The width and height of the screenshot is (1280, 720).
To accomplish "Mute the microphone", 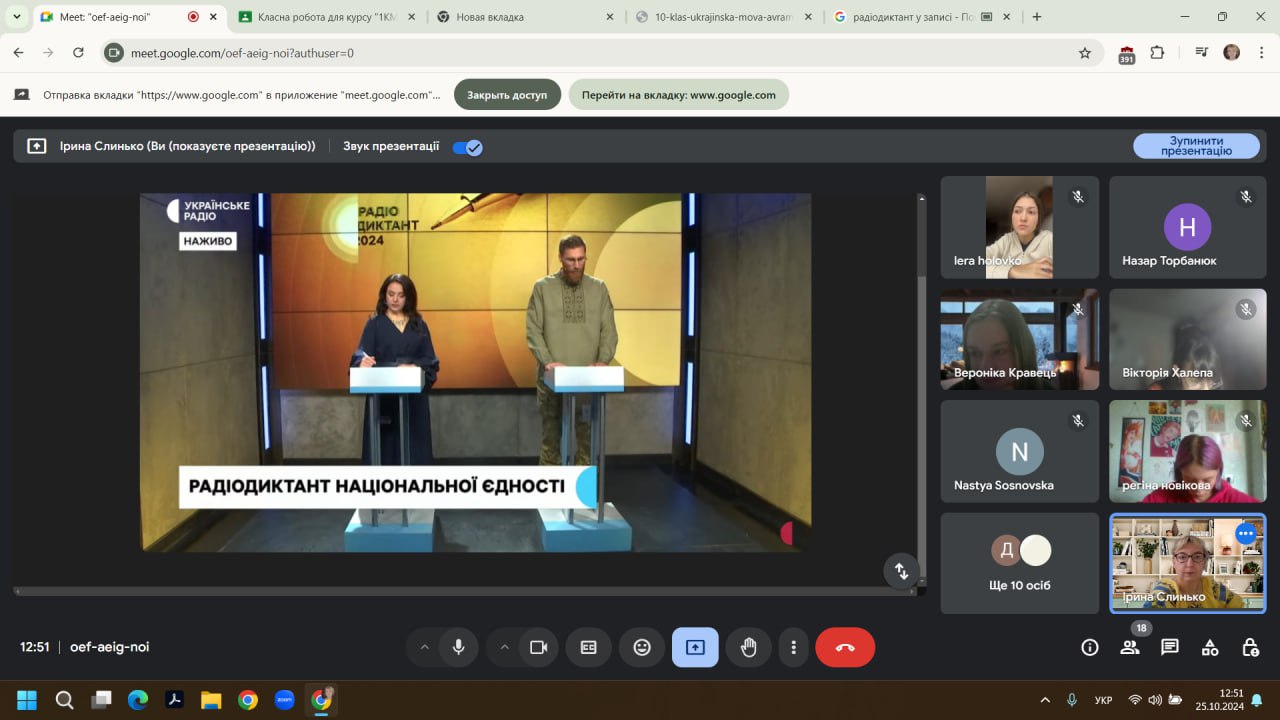I will 458,647.
